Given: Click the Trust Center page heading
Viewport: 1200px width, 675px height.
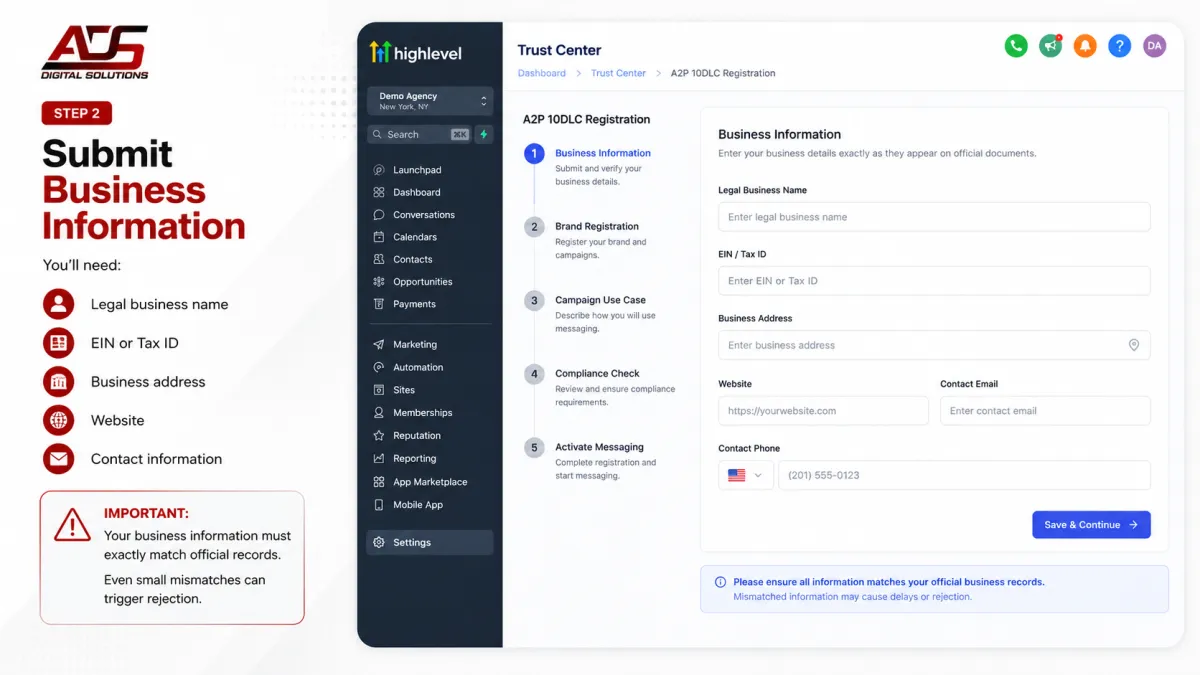Looking at the screenshot, I should tap(559, 50).
